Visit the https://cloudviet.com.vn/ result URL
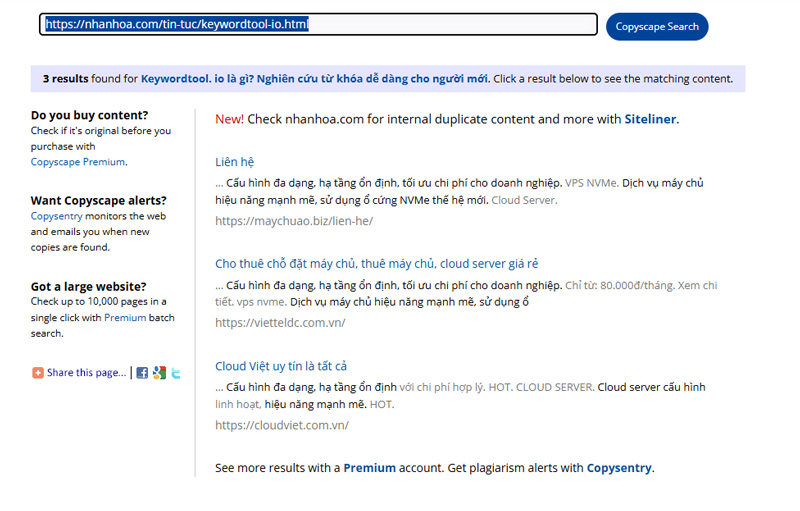This screenshot has height=511, width=800. pos(282,425)
